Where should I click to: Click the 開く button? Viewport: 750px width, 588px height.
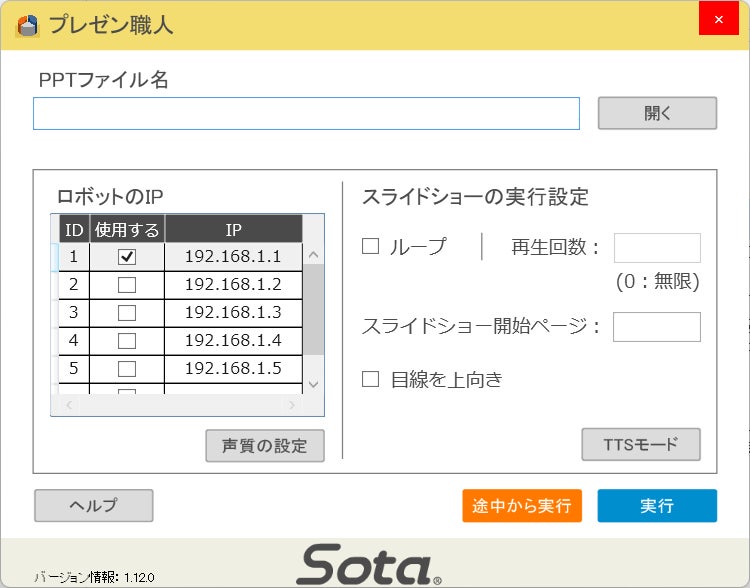tap(657, 113)
